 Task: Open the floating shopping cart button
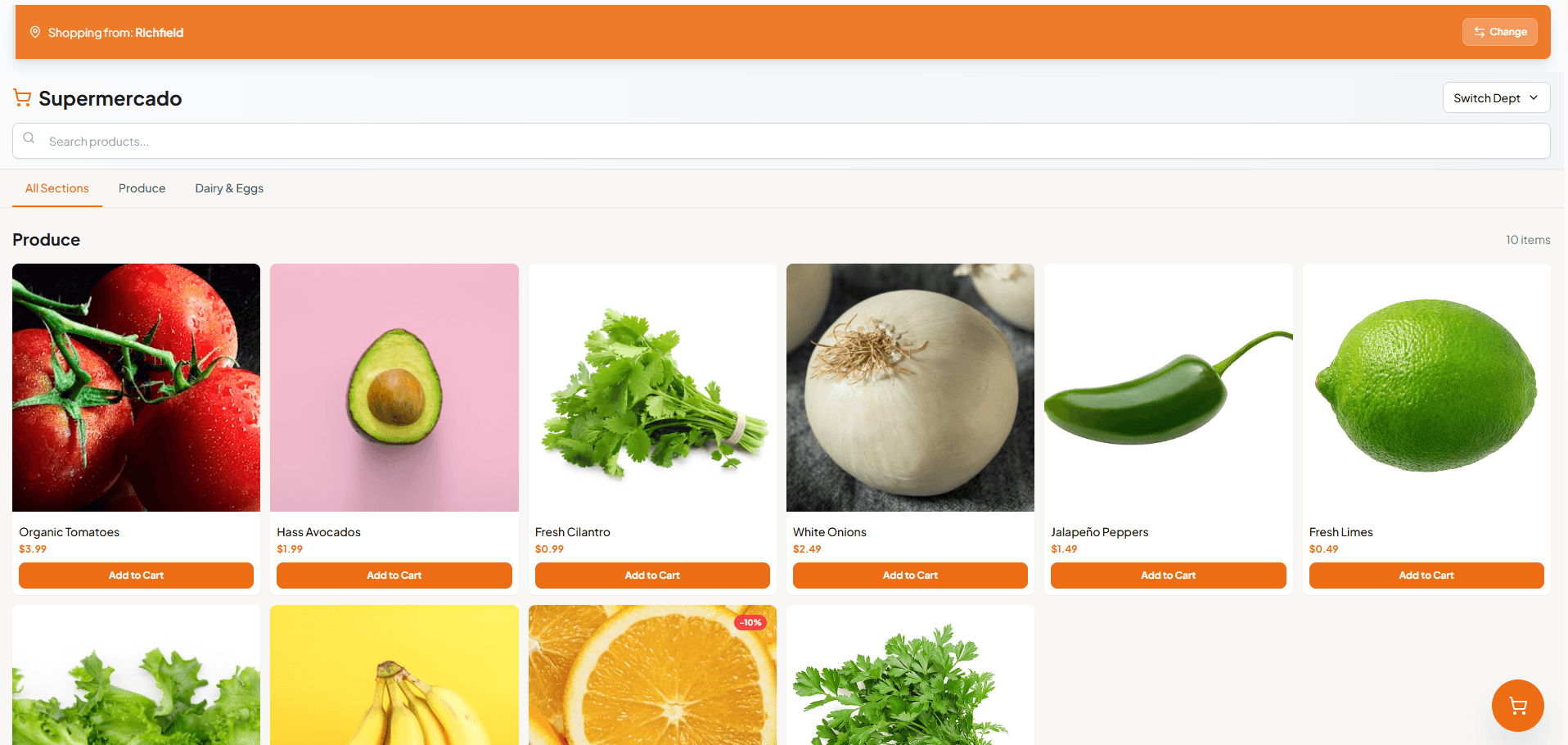click(1517, 705)
